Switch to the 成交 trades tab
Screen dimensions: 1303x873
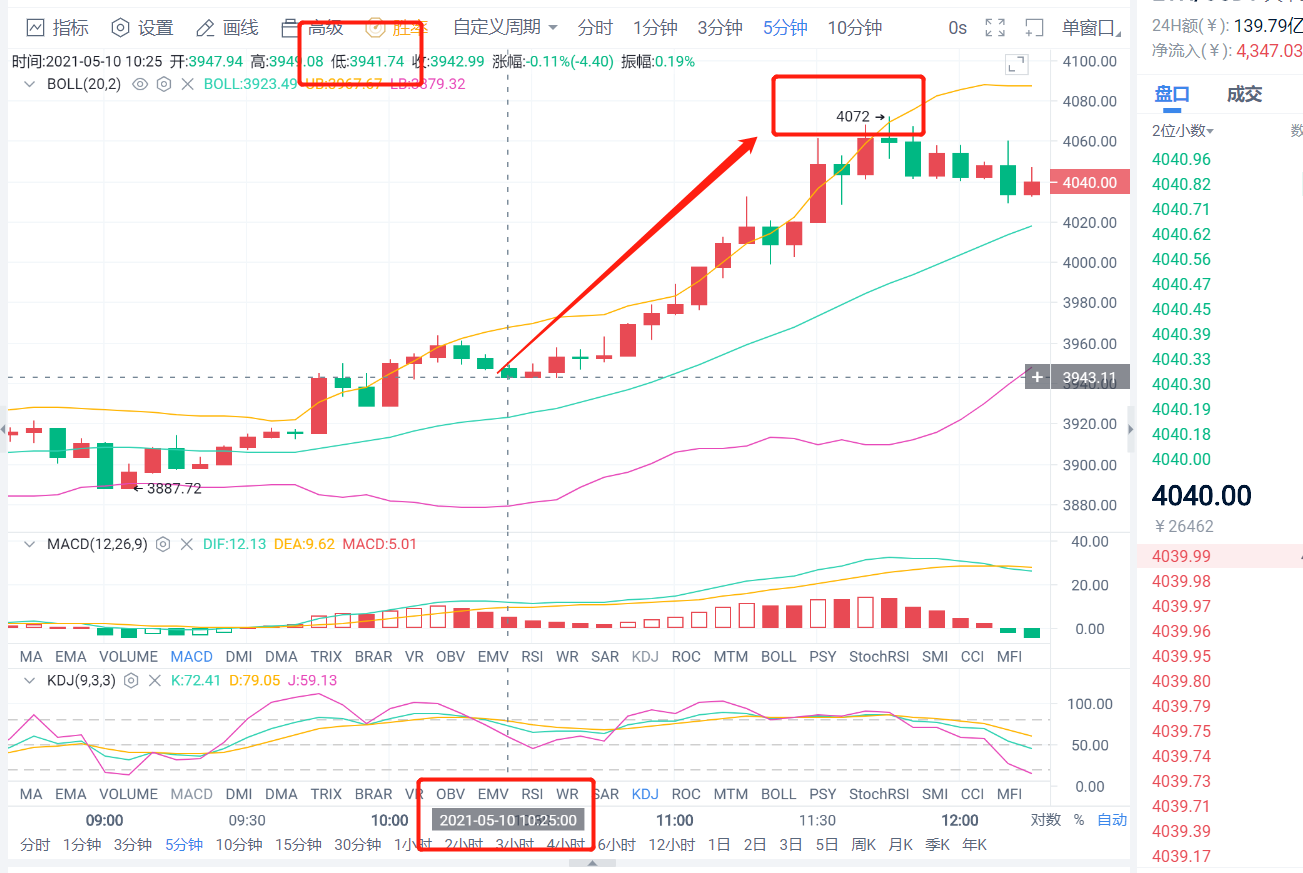pos(1244,94)
